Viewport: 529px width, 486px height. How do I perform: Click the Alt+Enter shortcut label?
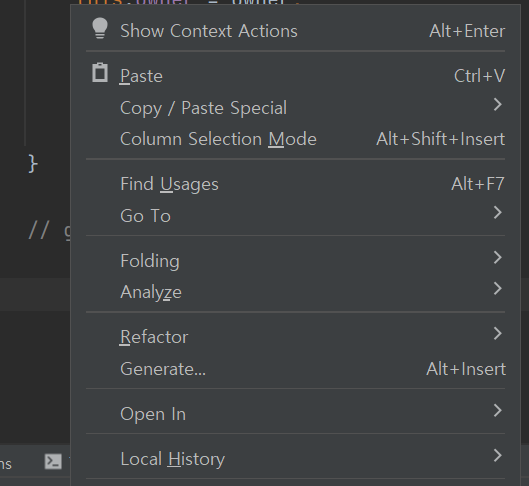click(467, 31)
